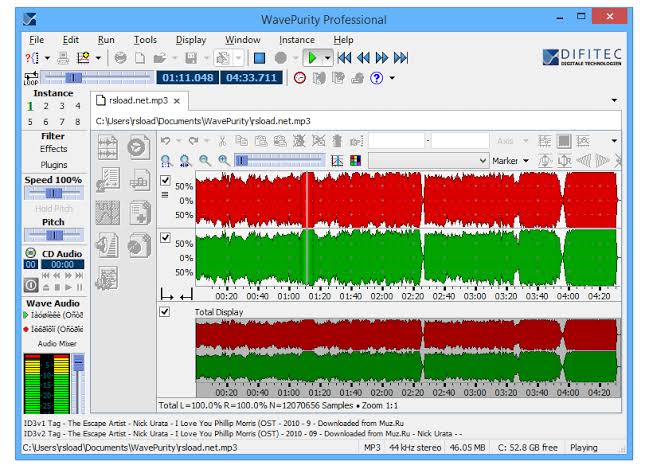Select instance number 8

[x=78, y=122]
